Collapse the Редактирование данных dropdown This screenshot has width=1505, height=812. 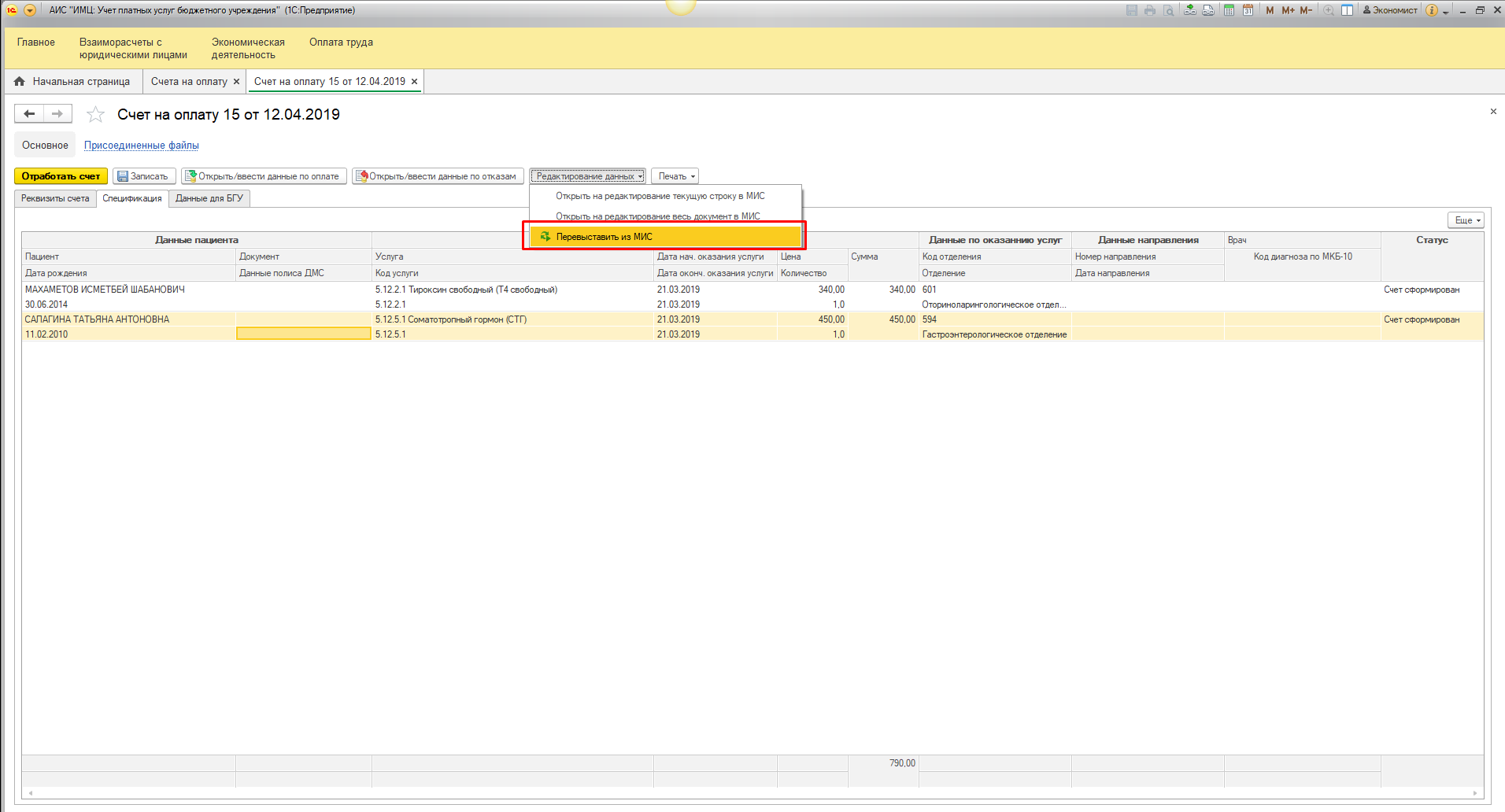pyautogui.click(x=587, y=176)
